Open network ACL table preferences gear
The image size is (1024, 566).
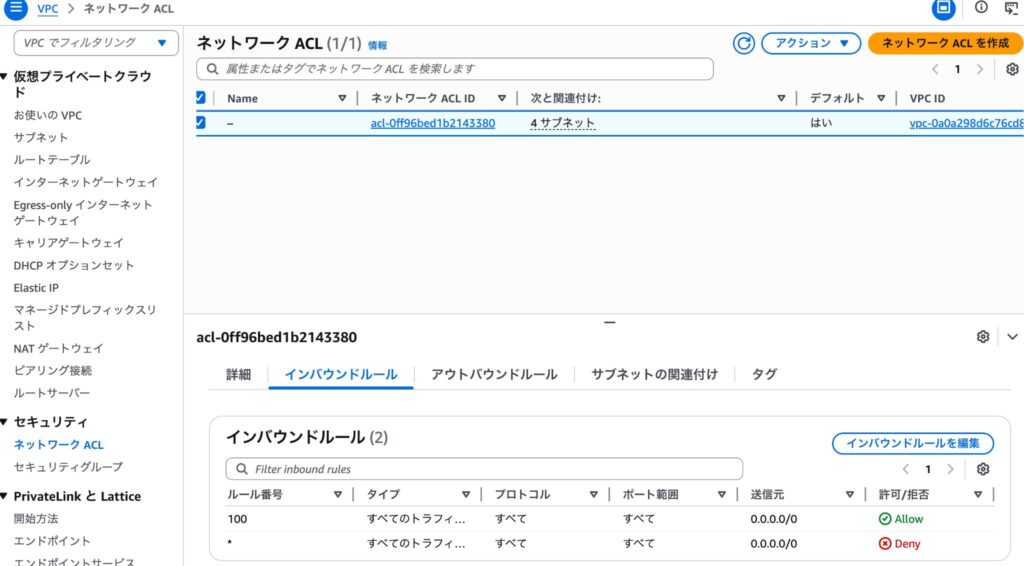1012,69
